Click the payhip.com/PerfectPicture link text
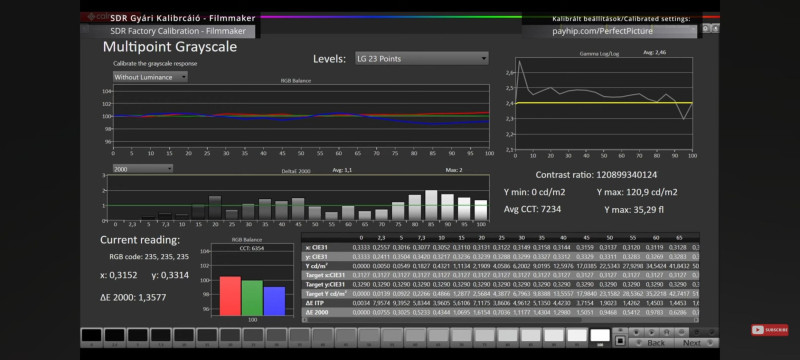The width and height of the screenshot is (800, 360). 602,31
